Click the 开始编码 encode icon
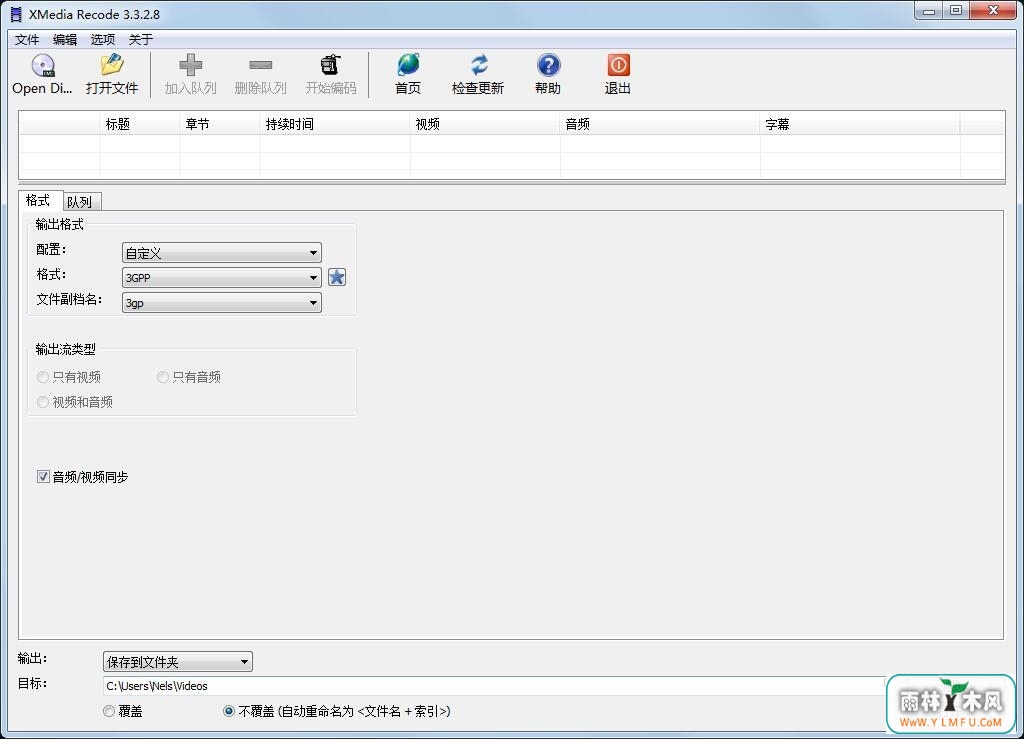The image size is (1024, 739). click(330, 65)
